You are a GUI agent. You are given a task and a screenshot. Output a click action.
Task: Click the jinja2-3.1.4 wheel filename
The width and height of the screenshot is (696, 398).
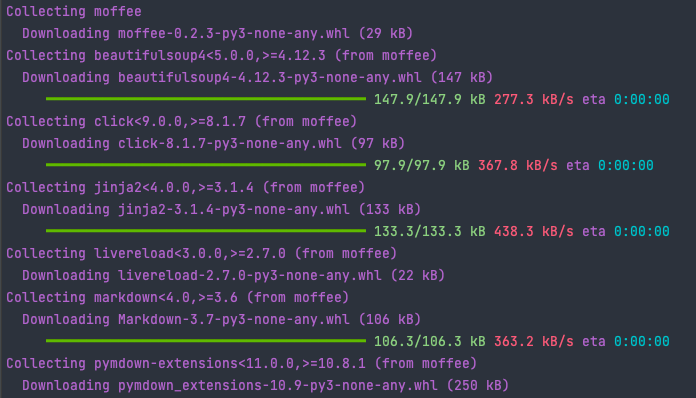tap(233, 209)
